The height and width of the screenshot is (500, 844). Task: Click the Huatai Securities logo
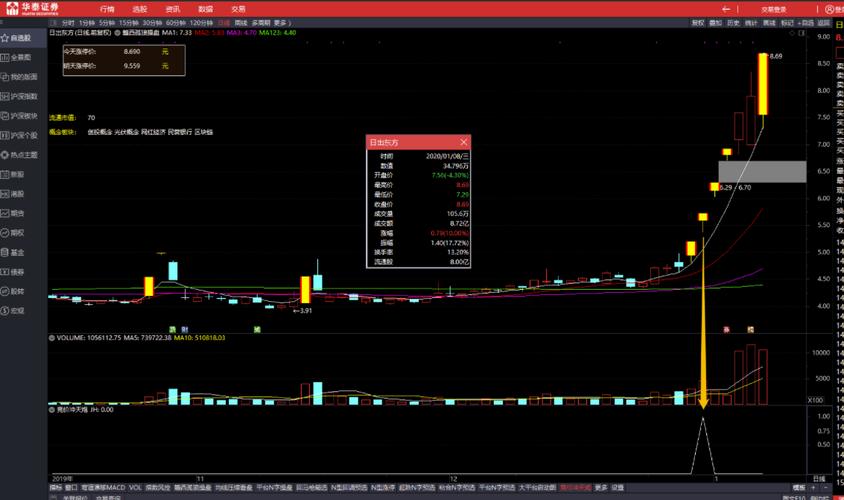click(x=32, y=8)
